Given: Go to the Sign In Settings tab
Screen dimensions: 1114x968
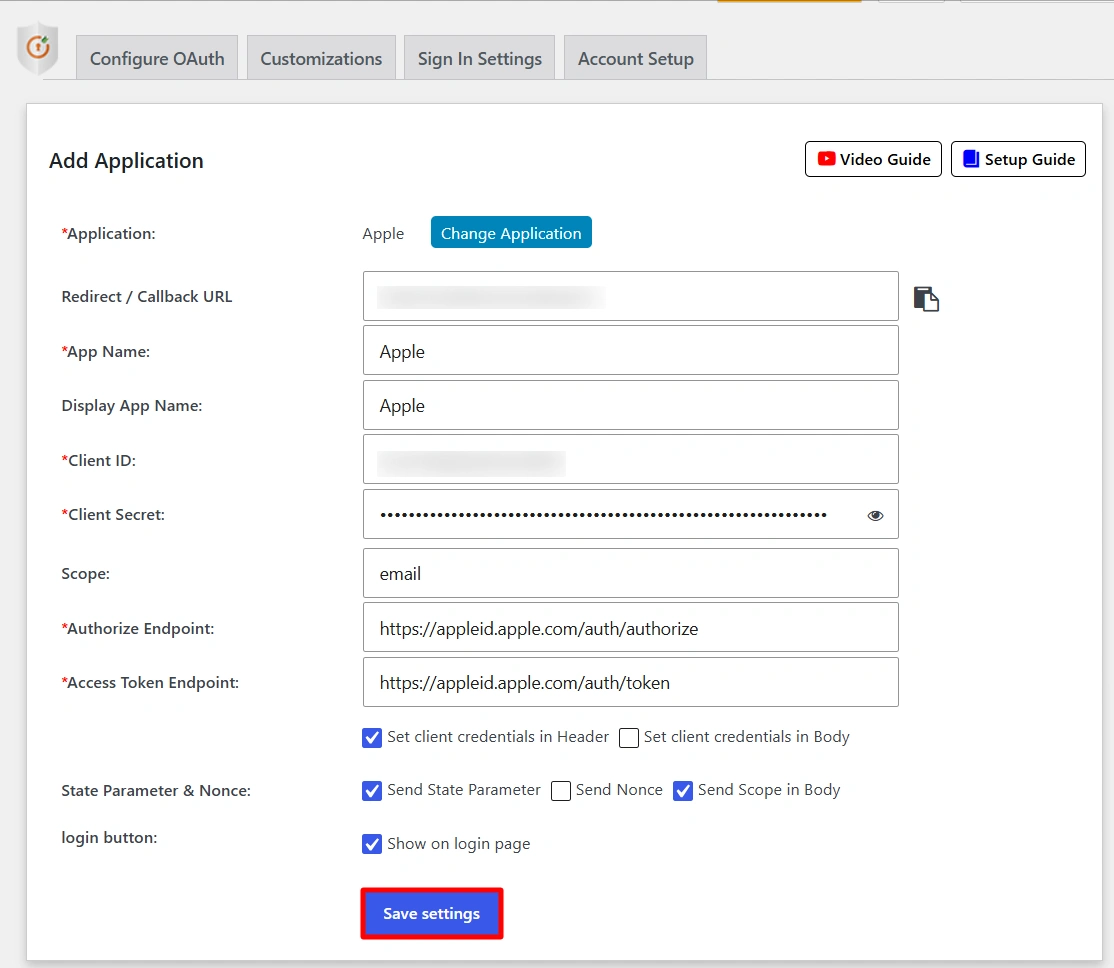Looking at the screenshot, I should click(480, 58).
